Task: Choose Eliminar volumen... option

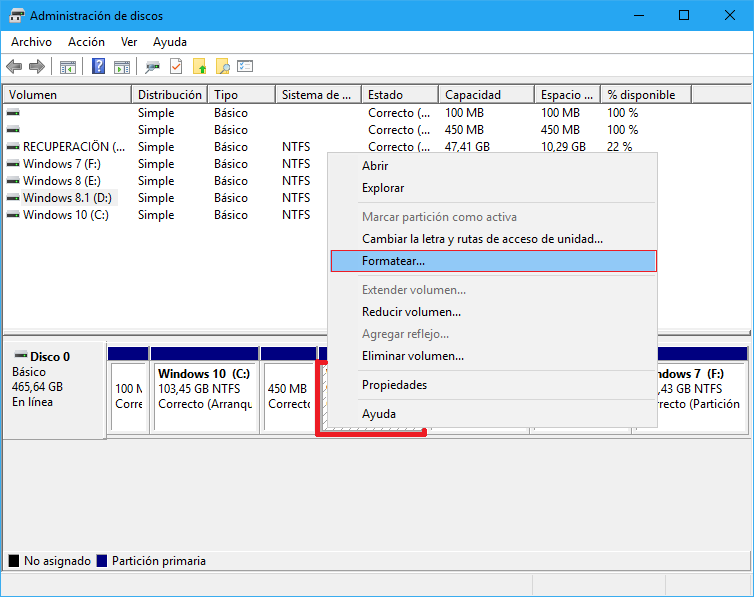Action: click(x=493, y=356)
